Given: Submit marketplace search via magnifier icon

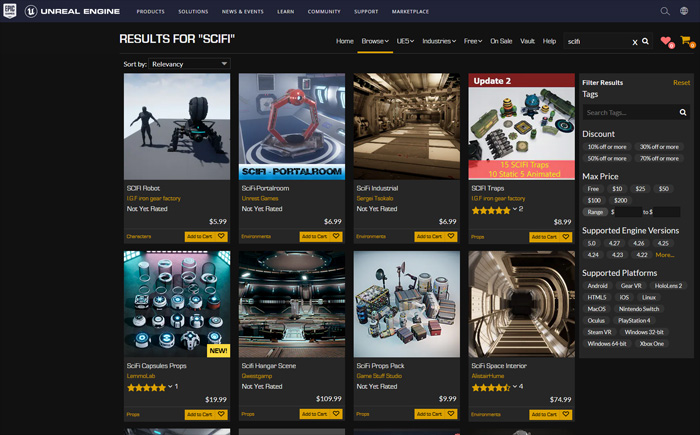Looking at the screenshot, I should tap(646, 41).
